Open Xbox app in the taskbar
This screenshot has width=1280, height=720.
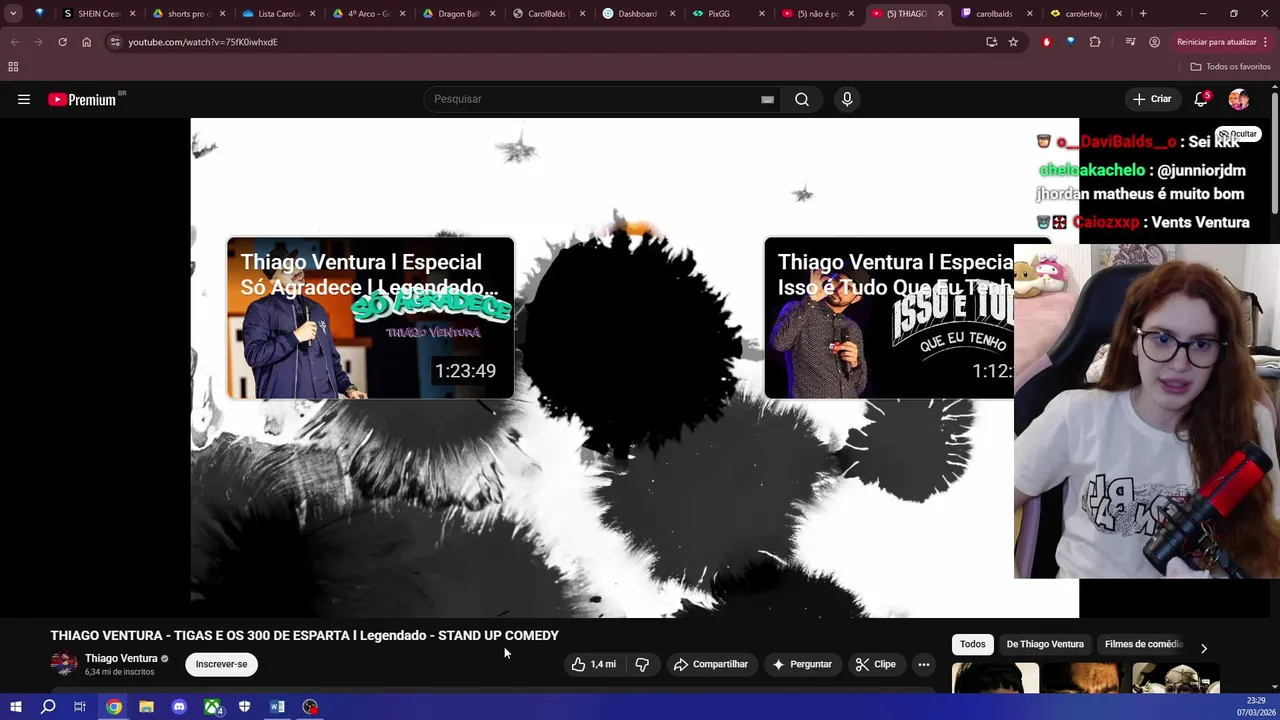click(212, 707)
